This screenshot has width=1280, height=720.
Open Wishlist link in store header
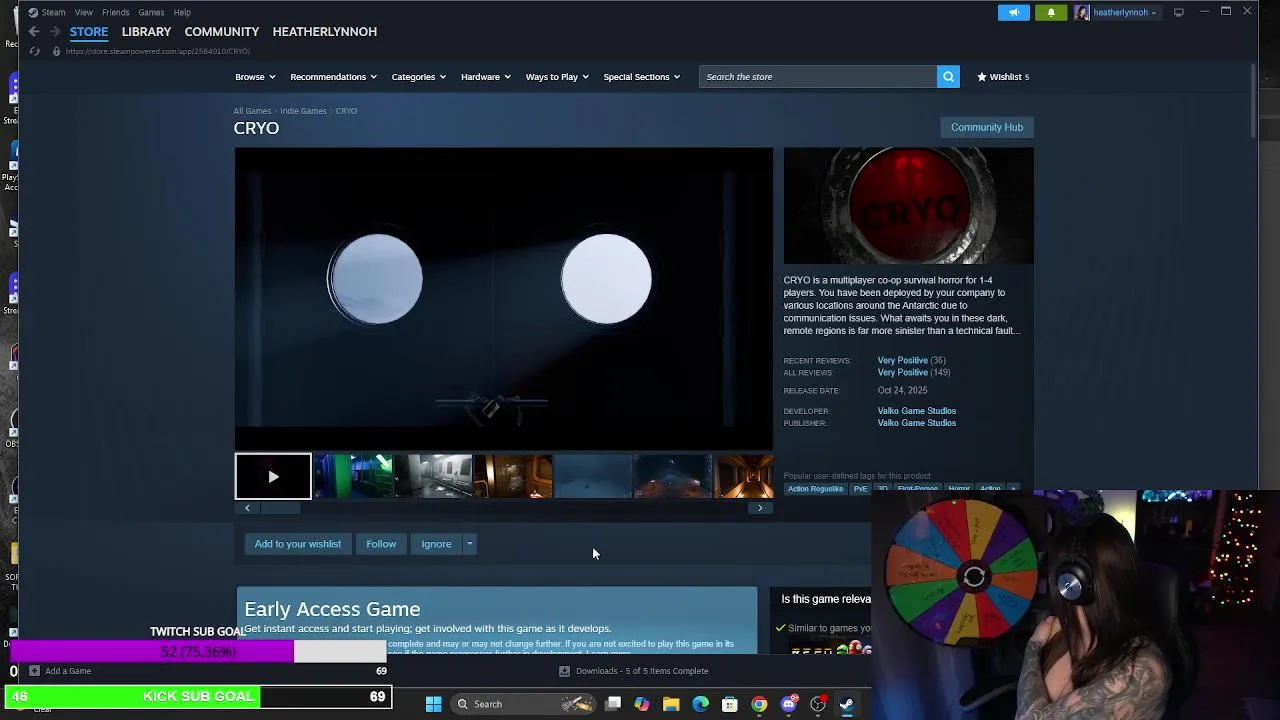coord(1003,77)
